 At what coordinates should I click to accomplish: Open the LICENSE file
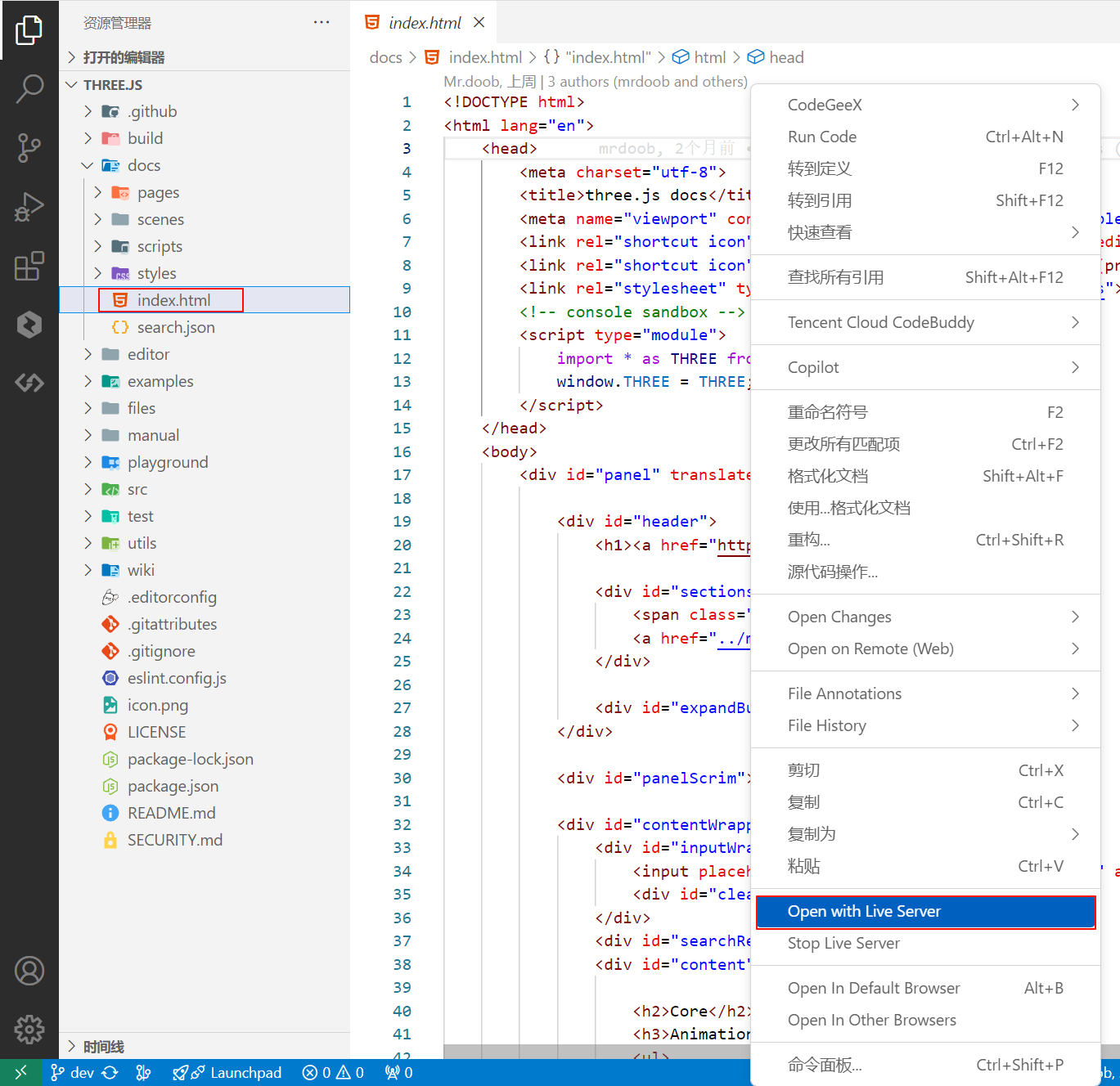(x=205, y=732)
